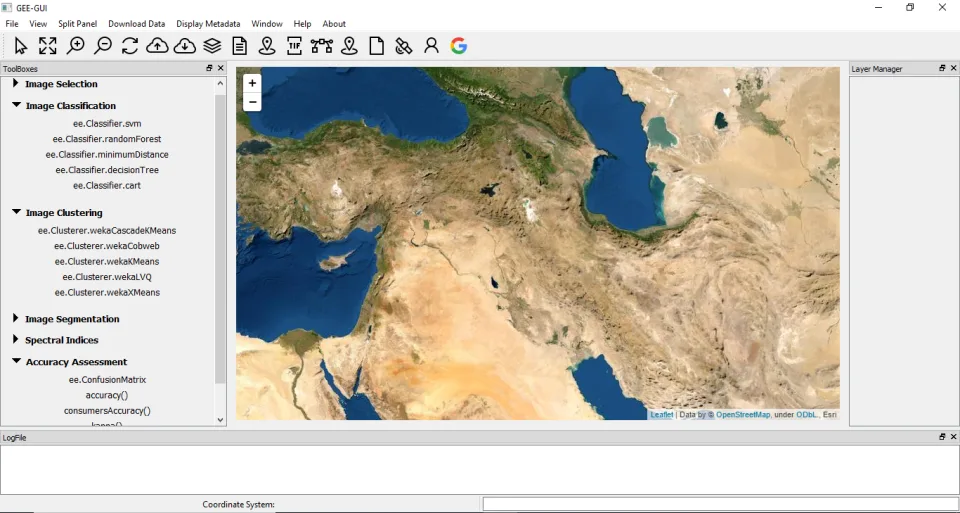The image size is (960, 513).
Task: Open the stacked layers icon
Action: pyautogui.click(x=212, y=46)
